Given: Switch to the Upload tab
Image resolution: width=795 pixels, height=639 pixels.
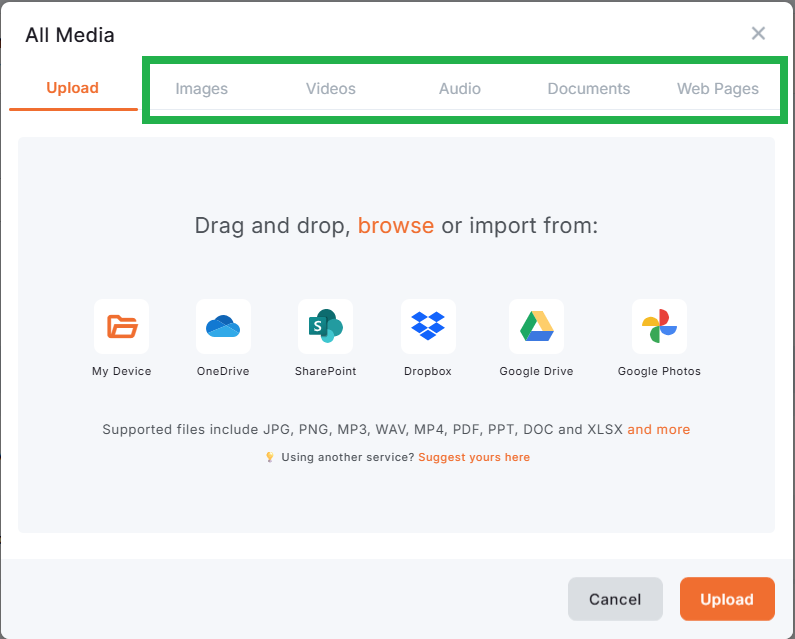Looking at the screenshot, I should pyautogui.click(x=72, y=88).
